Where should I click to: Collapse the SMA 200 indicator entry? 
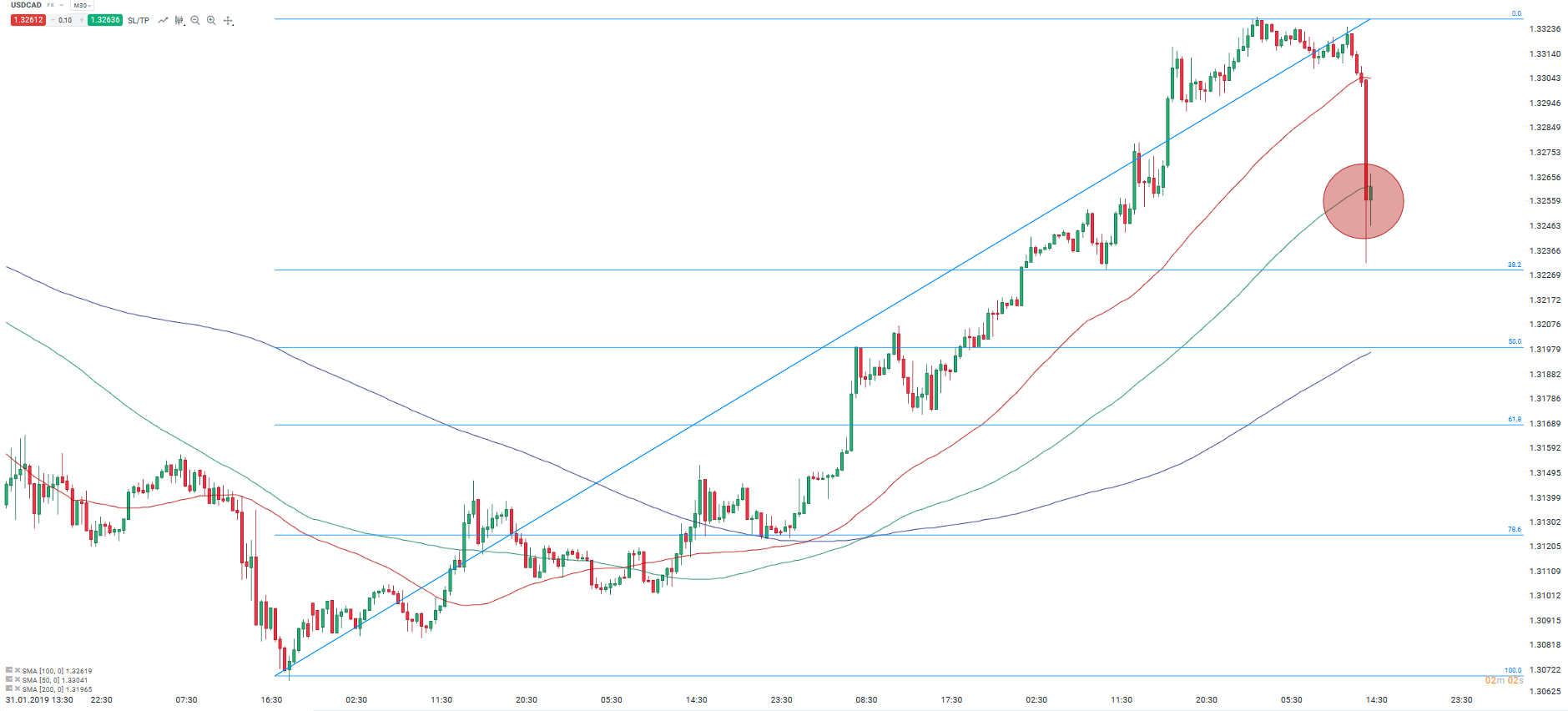pyautogui.click(x=9, y=688)
